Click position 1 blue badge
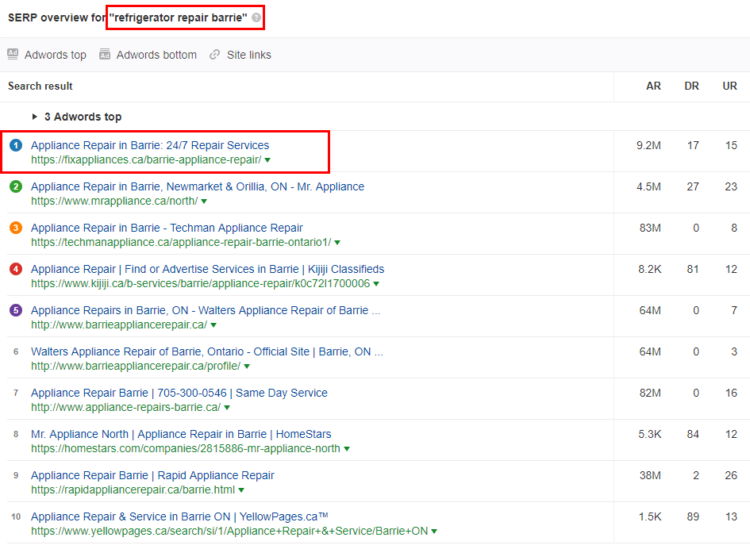This screenshot has width=750, height=549. click(x=16, y=145)
